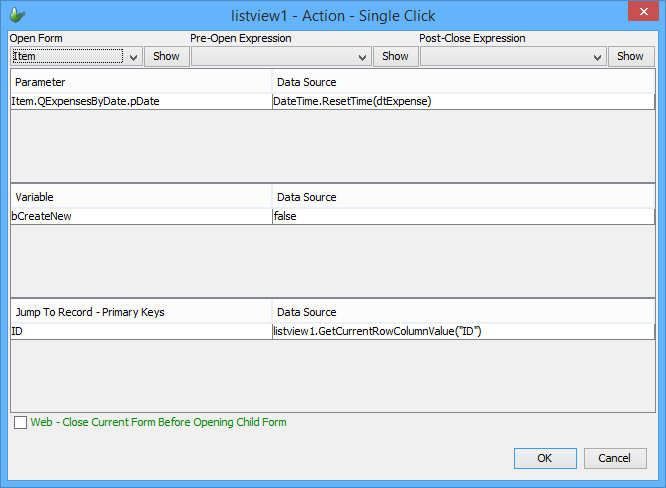Expand the Open Form dropdown

(134, 57)
